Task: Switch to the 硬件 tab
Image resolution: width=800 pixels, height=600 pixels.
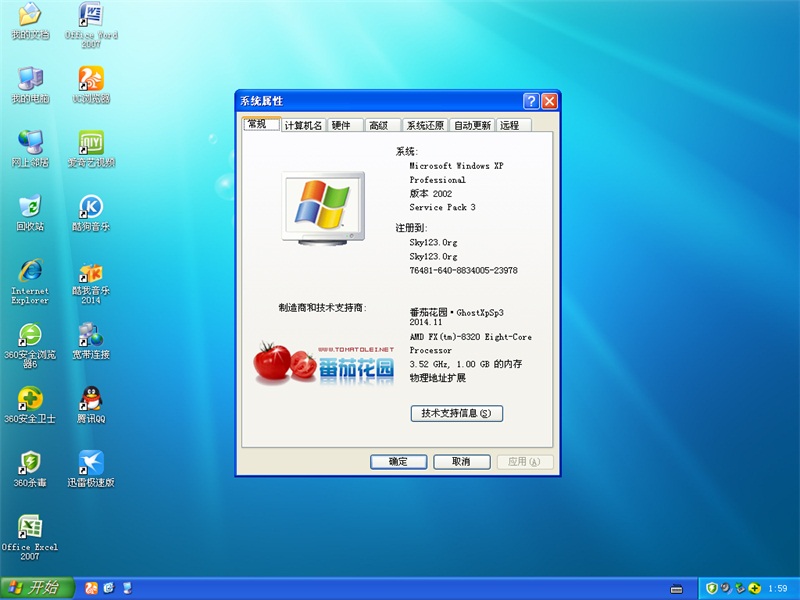Action: click(342, 126)
